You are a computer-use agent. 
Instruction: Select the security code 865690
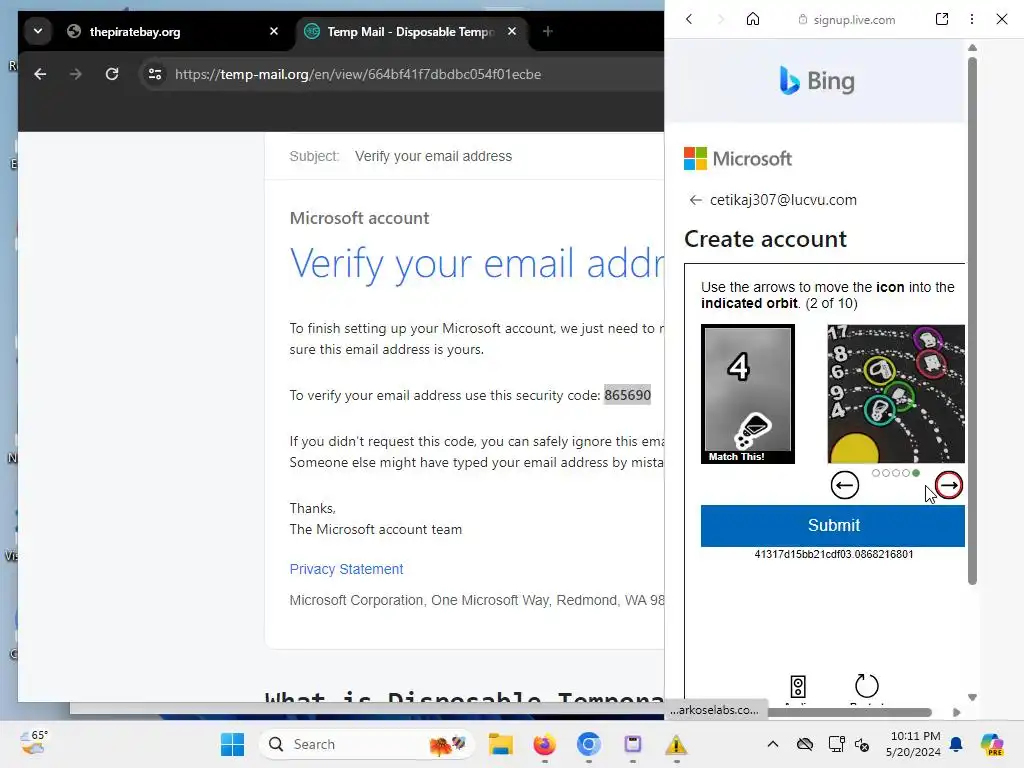click(x=627, y=395)
